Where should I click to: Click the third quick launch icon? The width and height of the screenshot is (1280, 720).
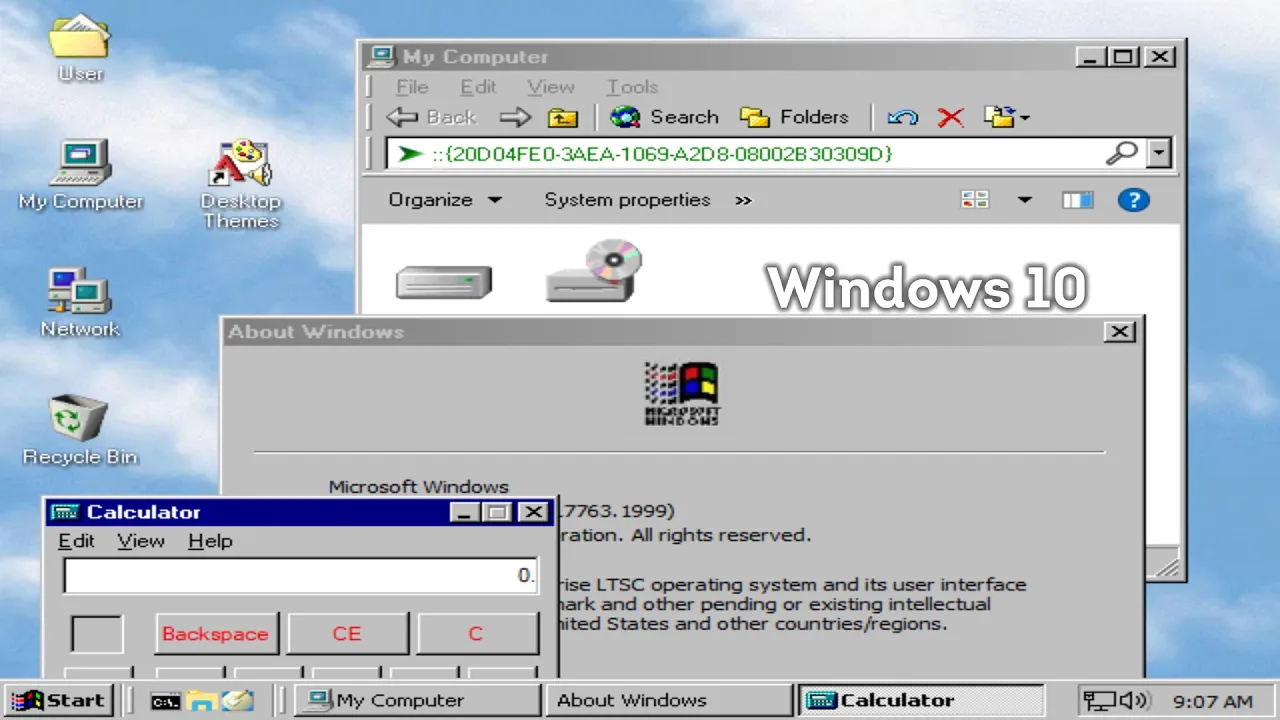tap(238, 700)
